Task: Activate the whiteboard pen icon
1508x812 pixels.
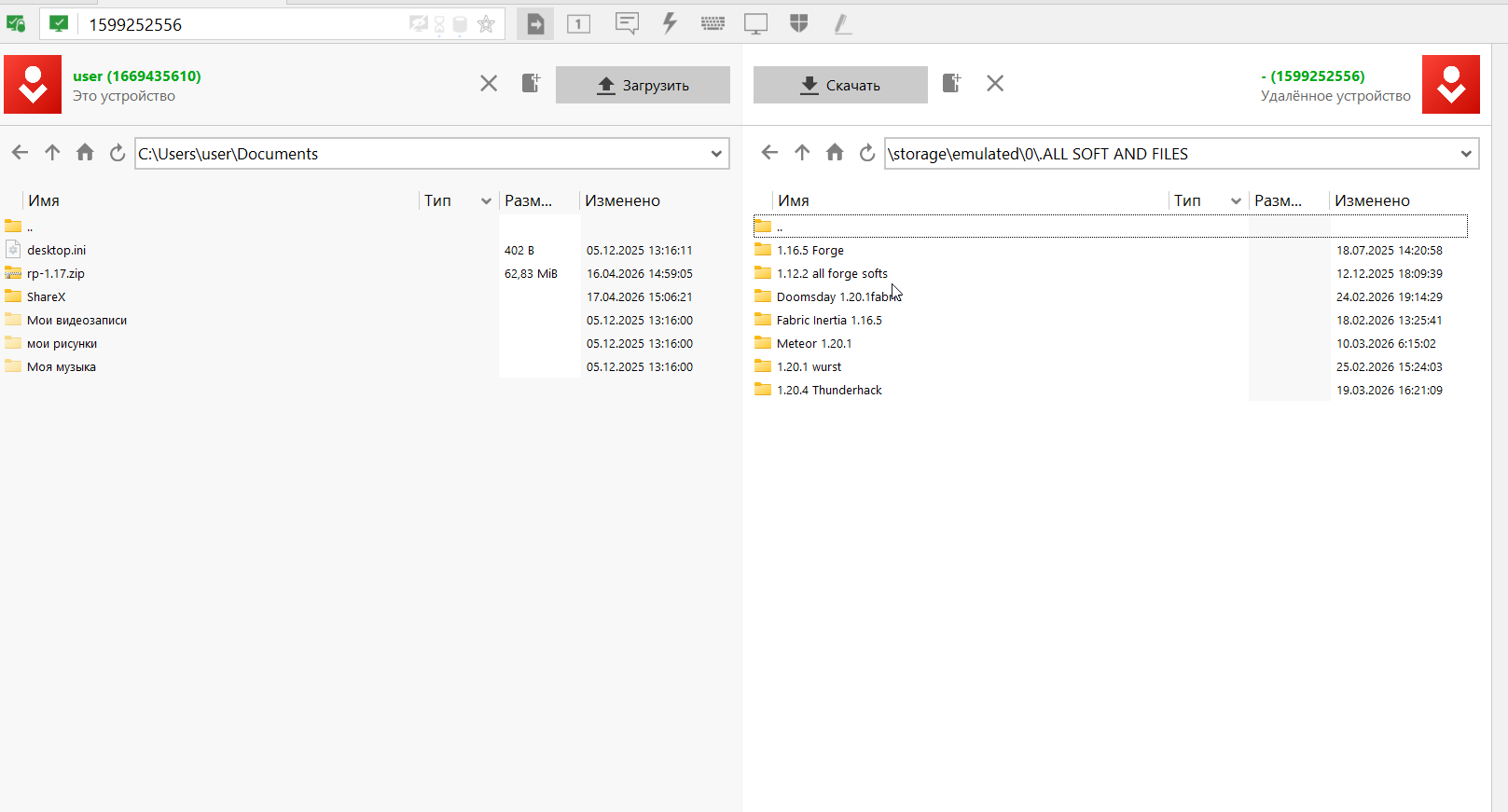Action: click(x=842, y=24)
